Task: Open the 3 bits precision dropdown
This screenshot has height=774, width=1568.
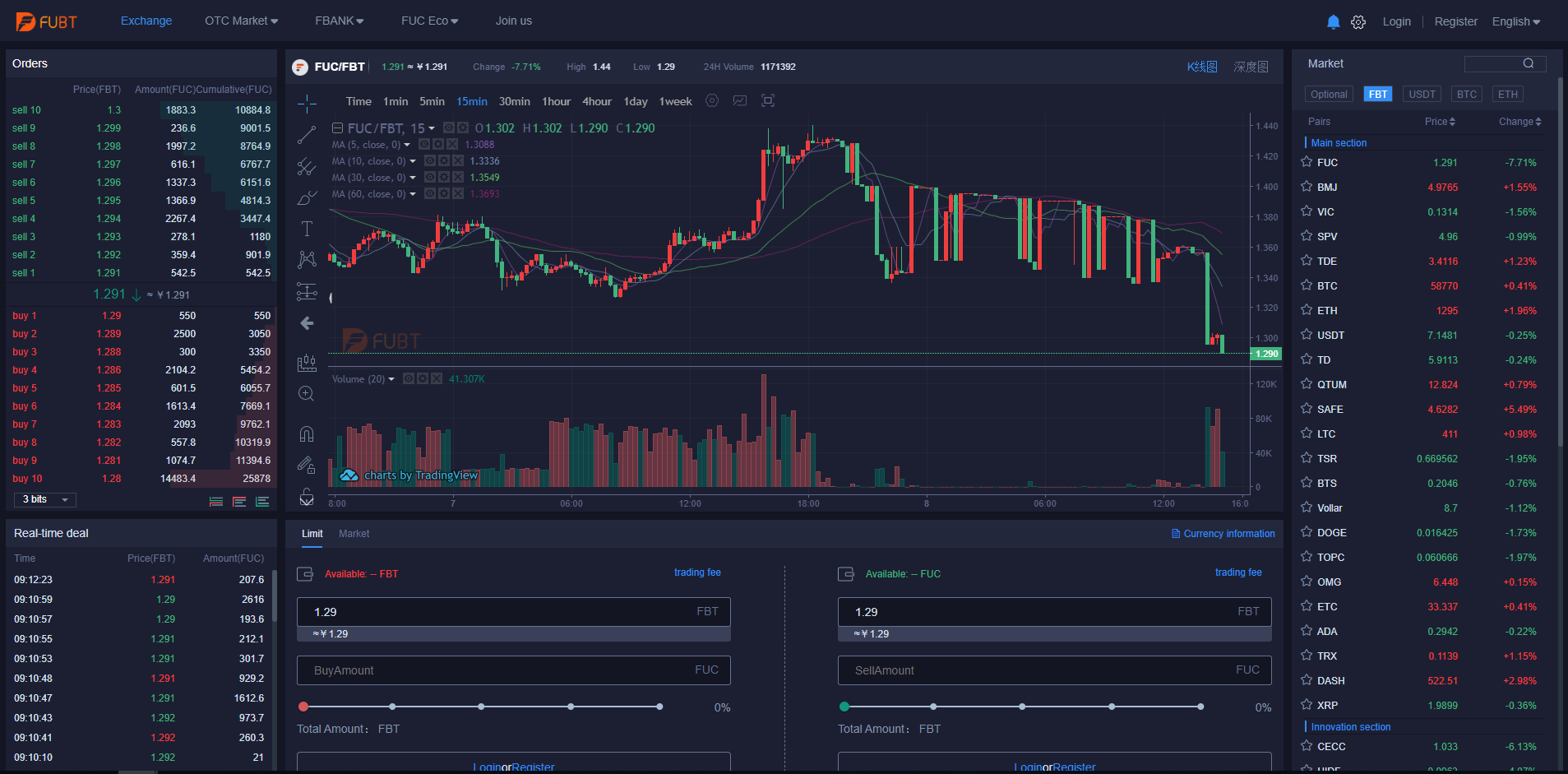Action: (45, 500)
